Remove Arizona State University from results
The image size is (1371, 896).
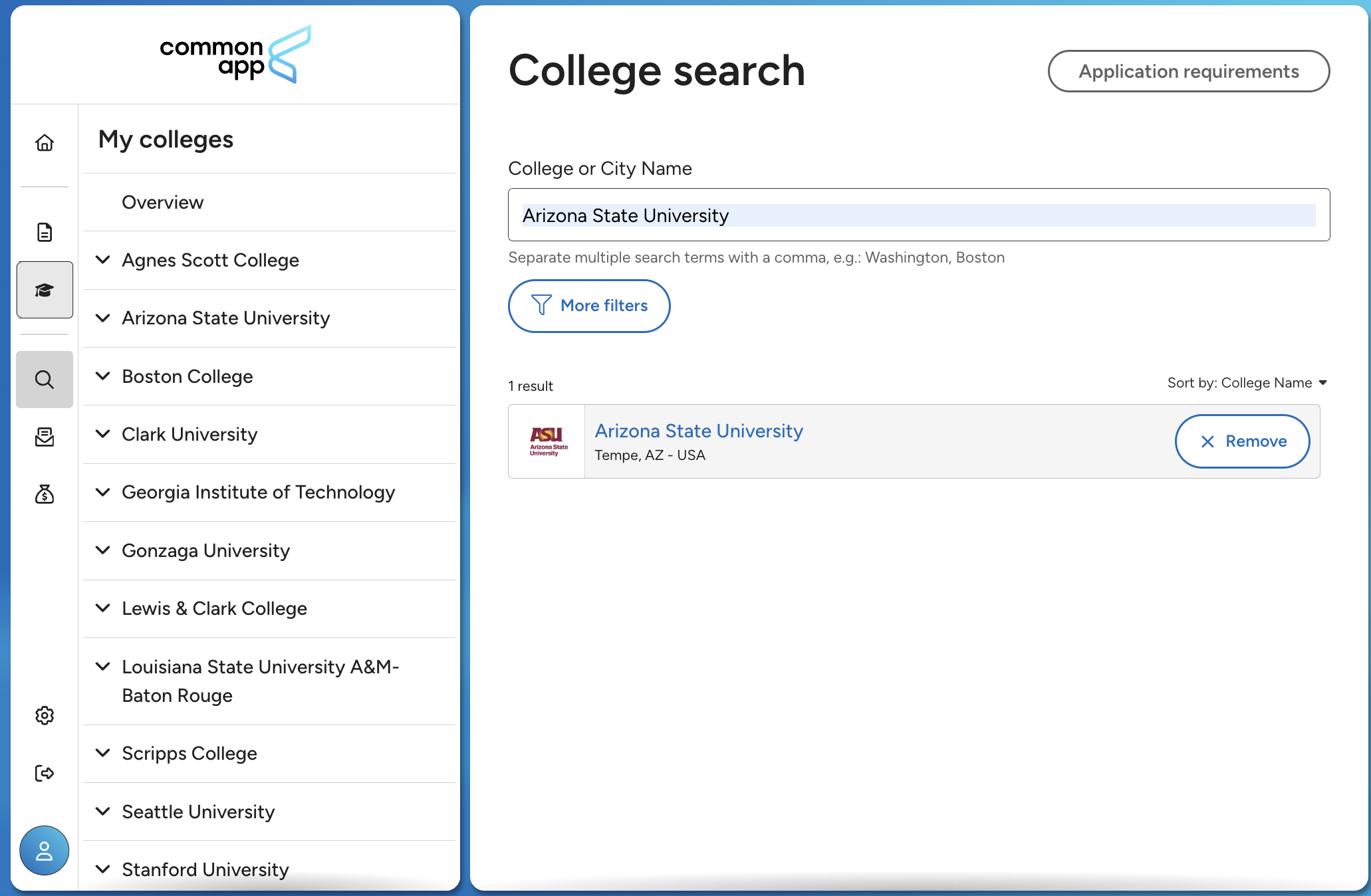(x=1242, y=441)
